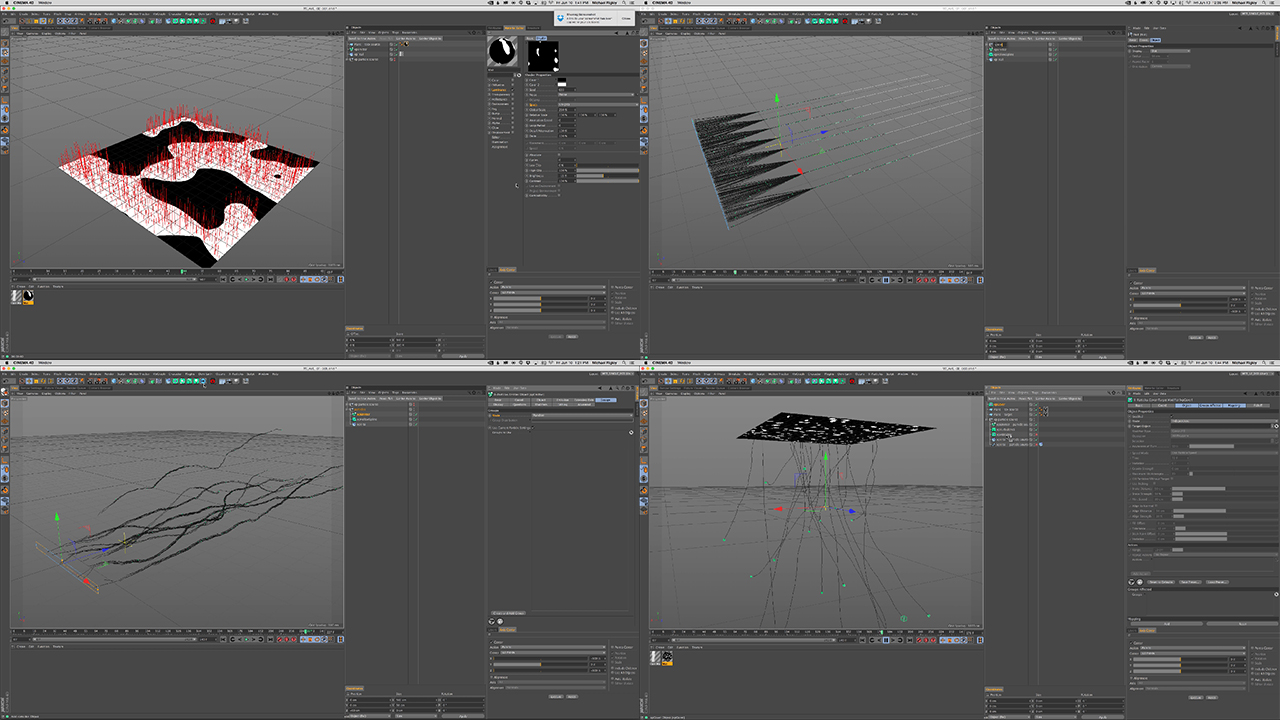Open the Noise type dropdown in Shader Properties
The image size is (1280, 720).
596,94
